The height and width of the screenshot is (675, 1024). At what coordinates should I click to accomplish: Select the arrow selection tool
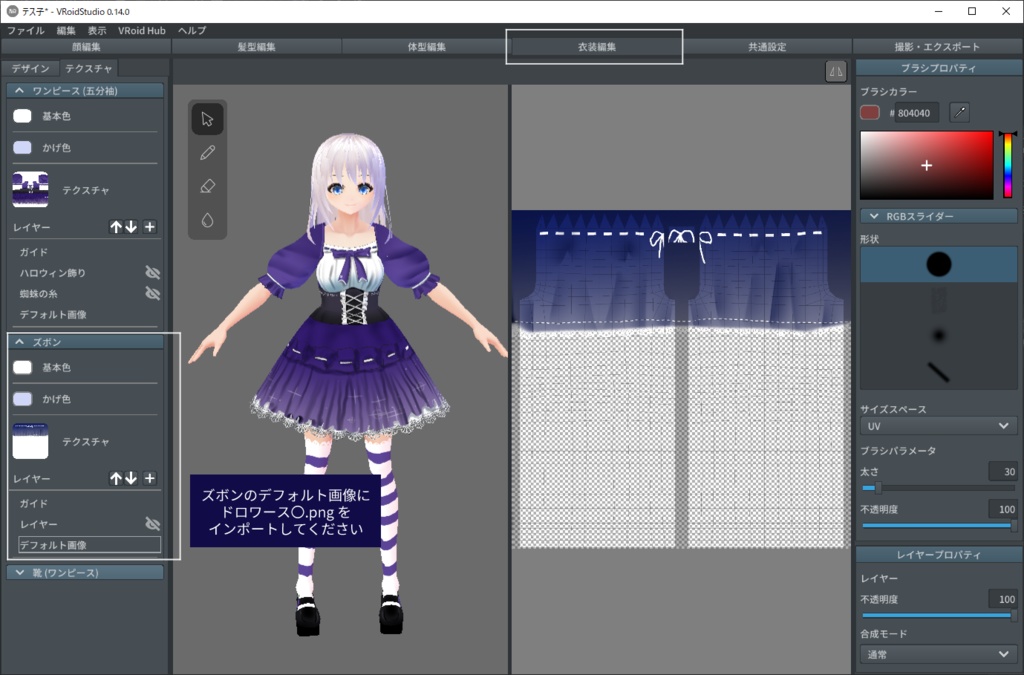[207, 118]
